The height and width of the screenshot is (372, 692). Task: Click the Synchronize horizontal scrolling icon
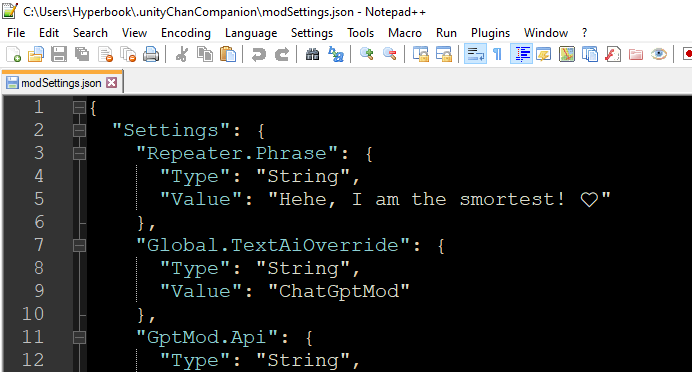point(444,54)
